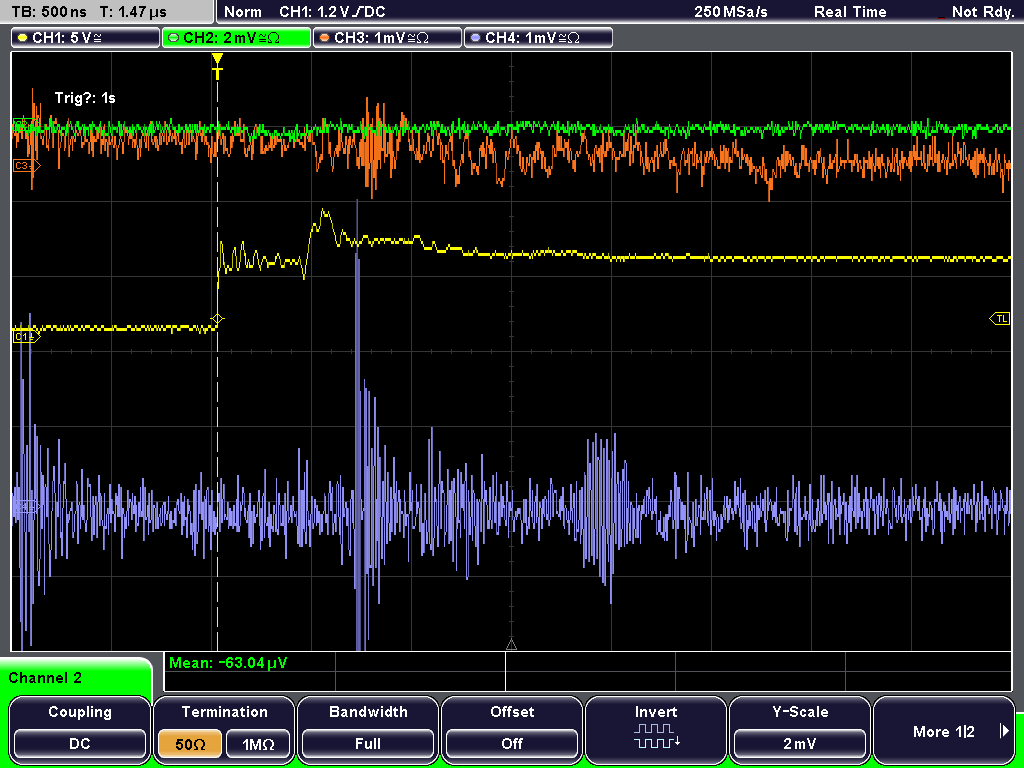Click the trigger position T marker

(217, 66)
